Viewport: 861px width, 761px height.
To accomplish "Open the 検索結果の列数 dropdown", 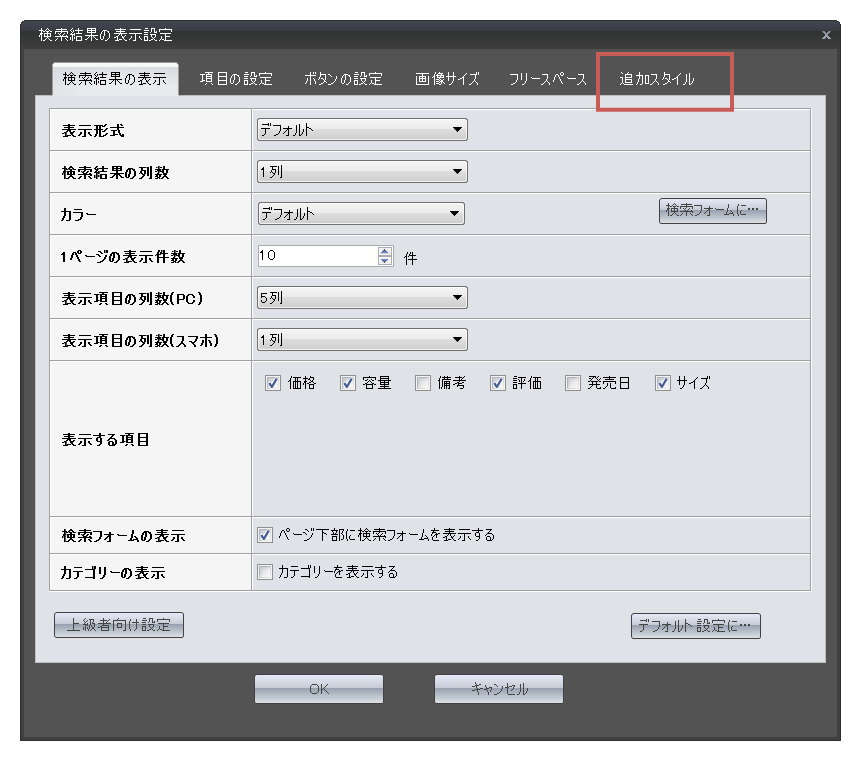I will point(362,172).
